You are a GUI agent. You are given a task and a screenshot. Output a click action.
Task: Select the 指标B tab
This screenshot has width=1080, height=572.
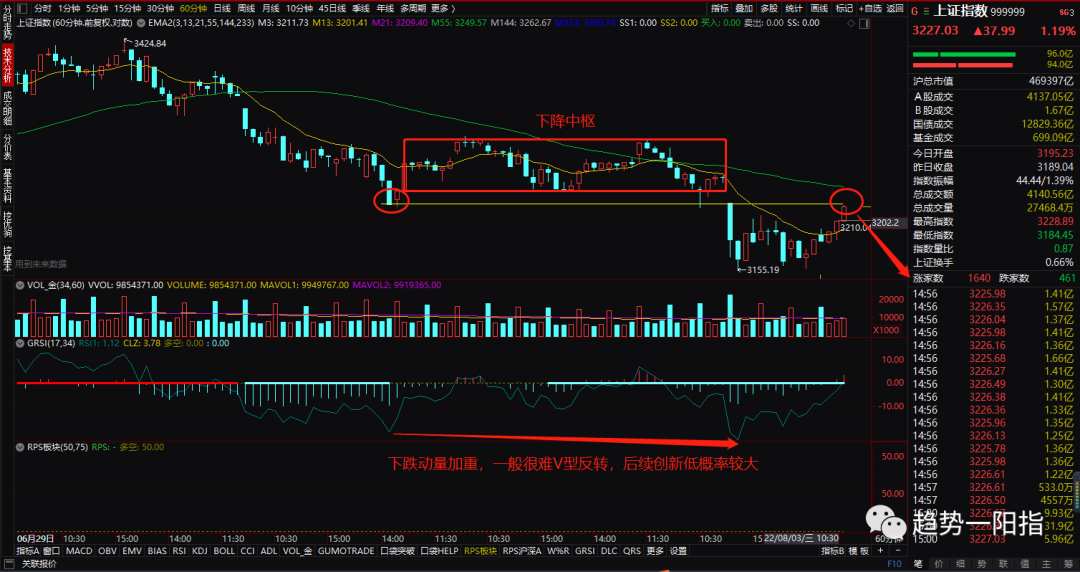[x=833, y=551]
